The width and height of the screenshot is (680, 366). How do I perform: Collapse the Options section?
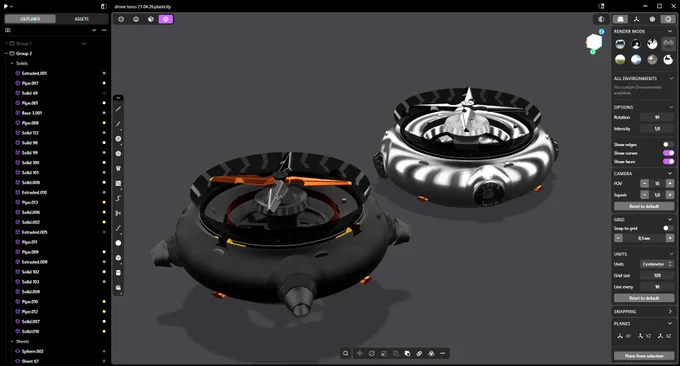(x=671, y=107)
